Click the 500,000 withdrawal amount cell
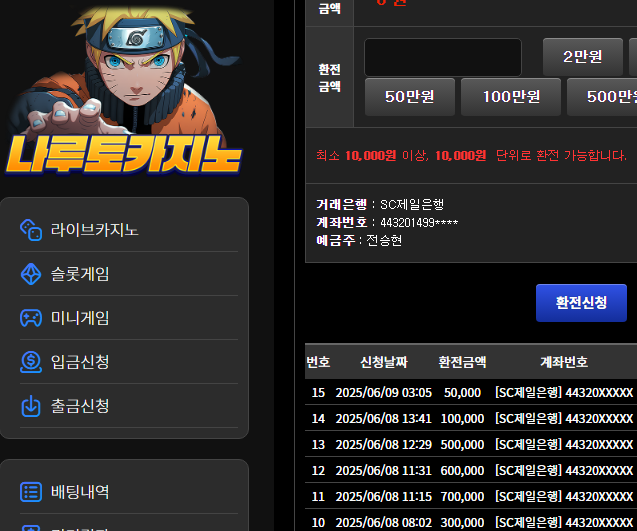This screenshot has width=637, height=531. coord(462,444)
